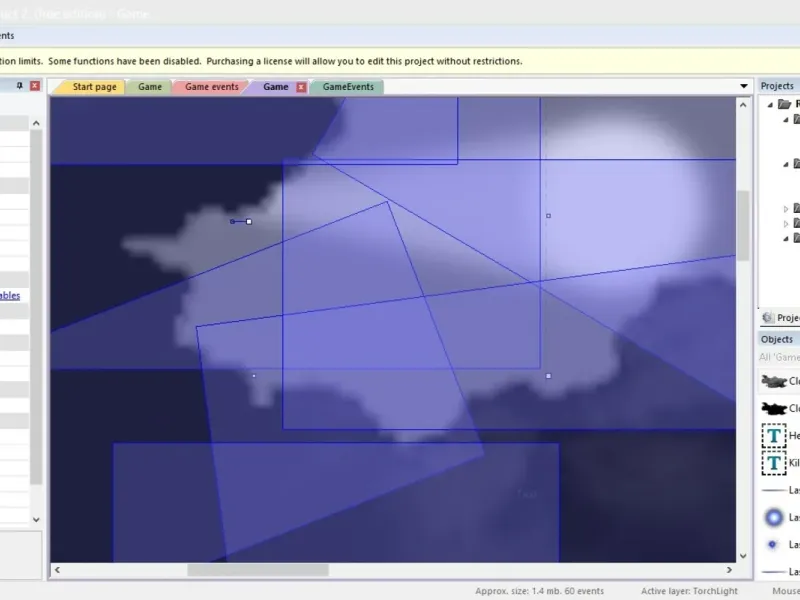800x600 pixels.
Task: Open the Game events tab
Action: 211,87
